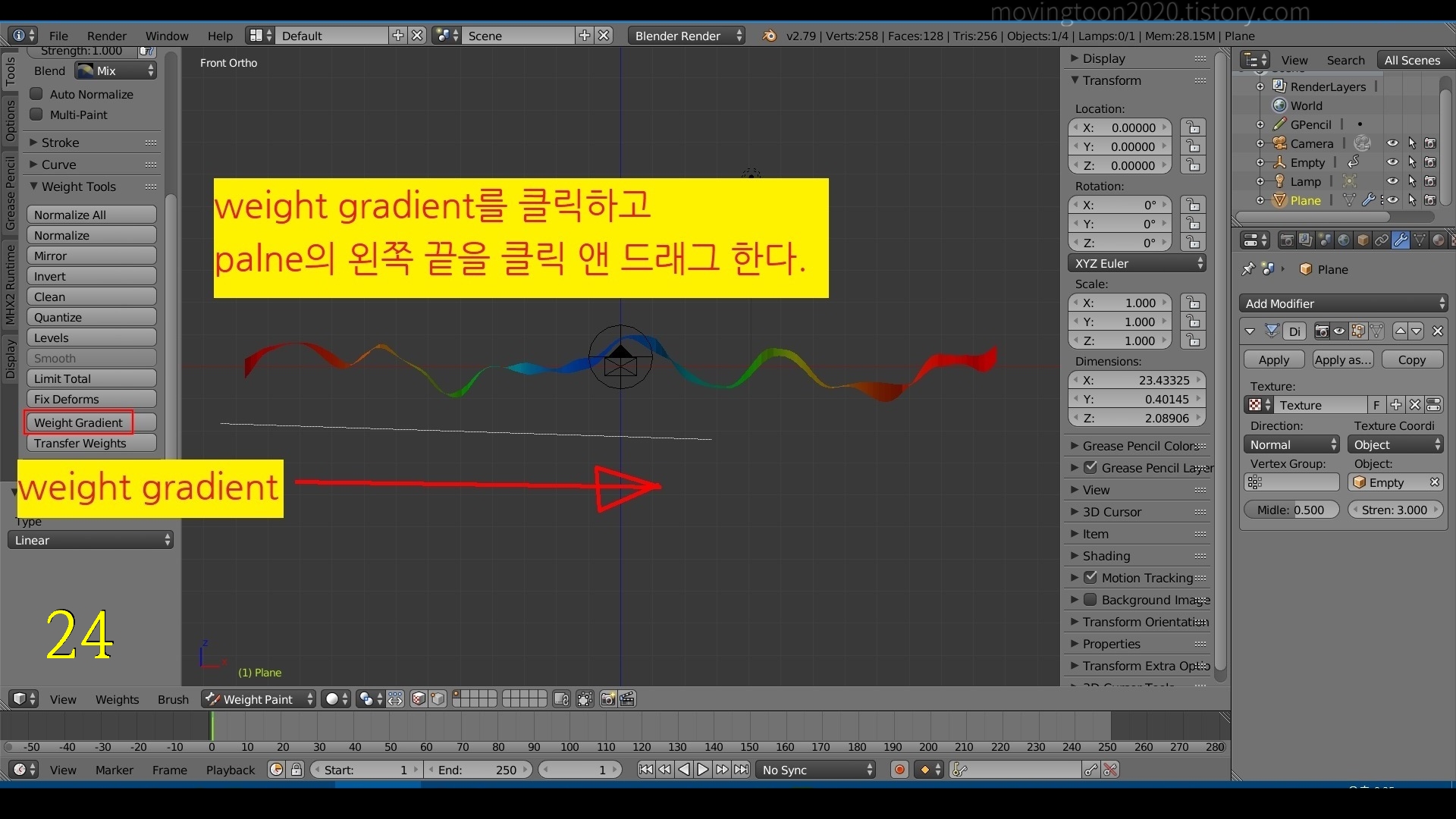
Task: Open the Help menu
Action: [x=220, y=36]
